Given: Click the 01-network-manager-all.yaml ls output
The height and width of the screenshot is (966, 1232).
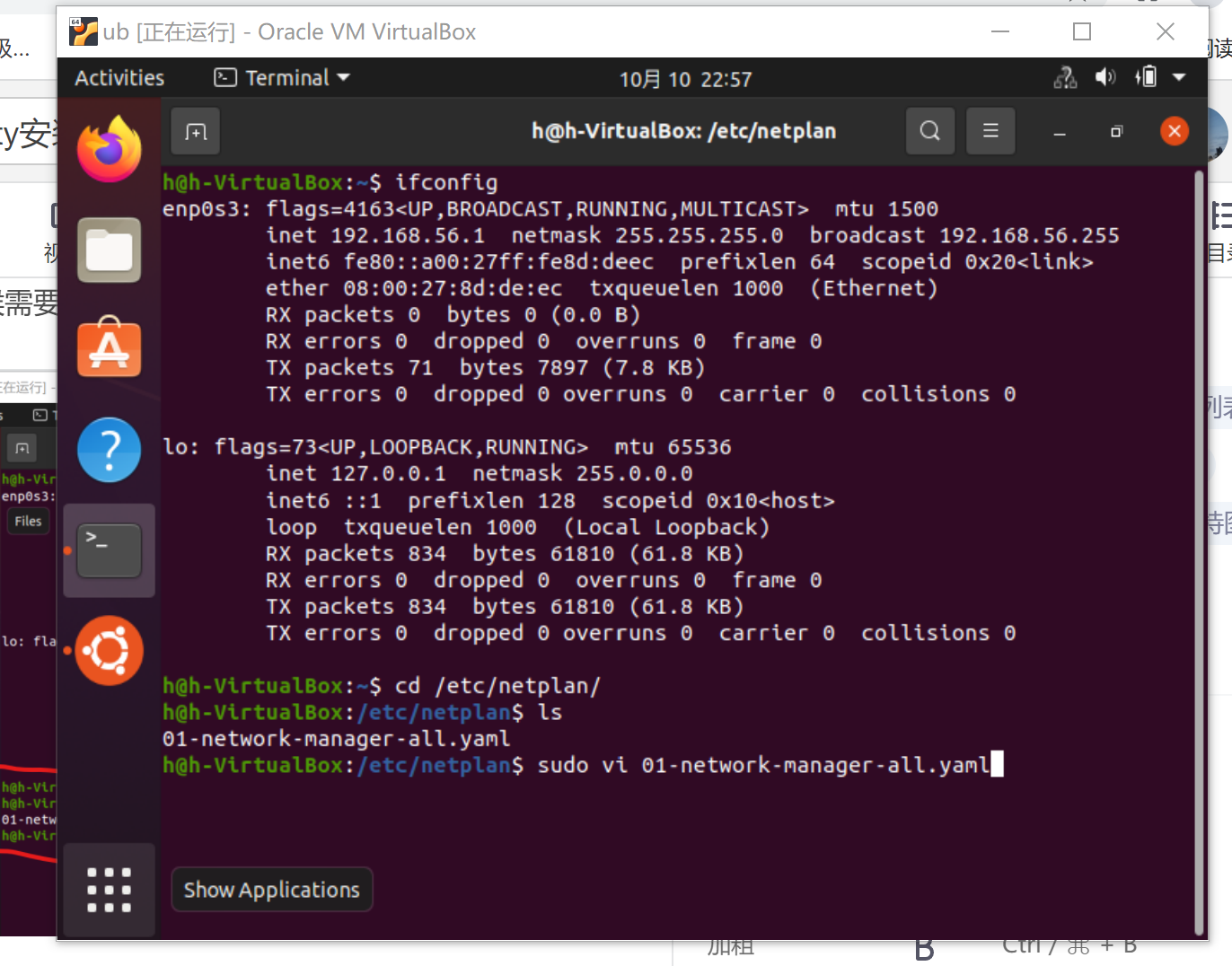Looking at the screenshot, I should tap(337, 739).
